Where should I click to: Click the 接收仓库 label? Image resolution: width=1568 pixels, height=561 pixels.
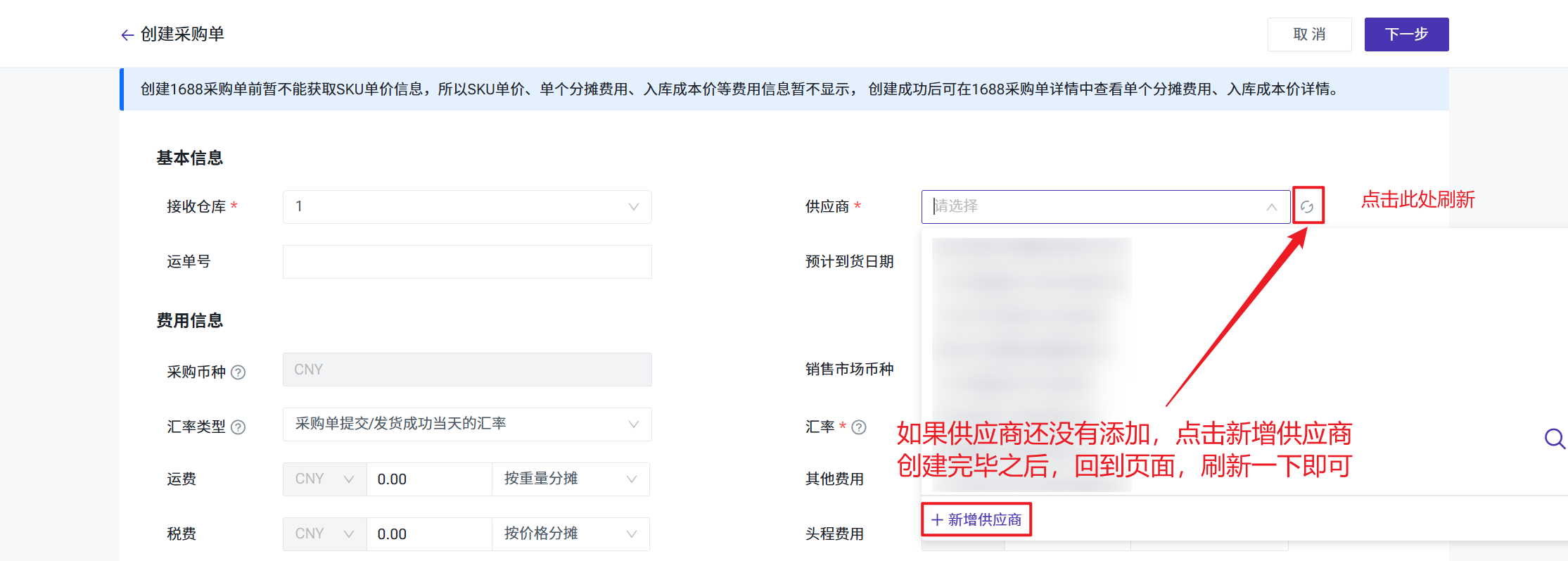(x=196, y=207)
